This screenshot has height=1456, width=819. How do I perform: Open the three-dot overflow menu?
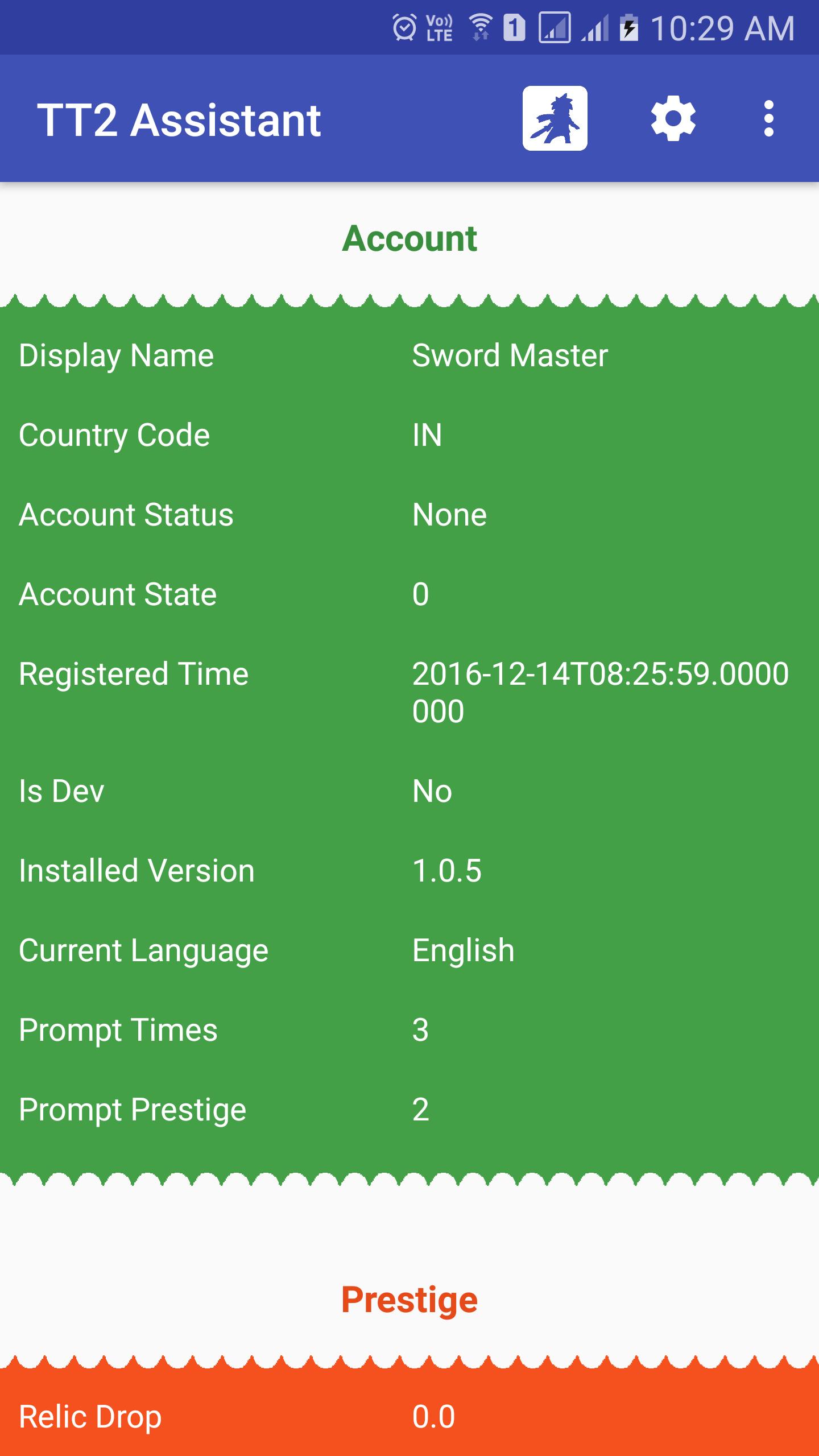(x=768, y=118)
